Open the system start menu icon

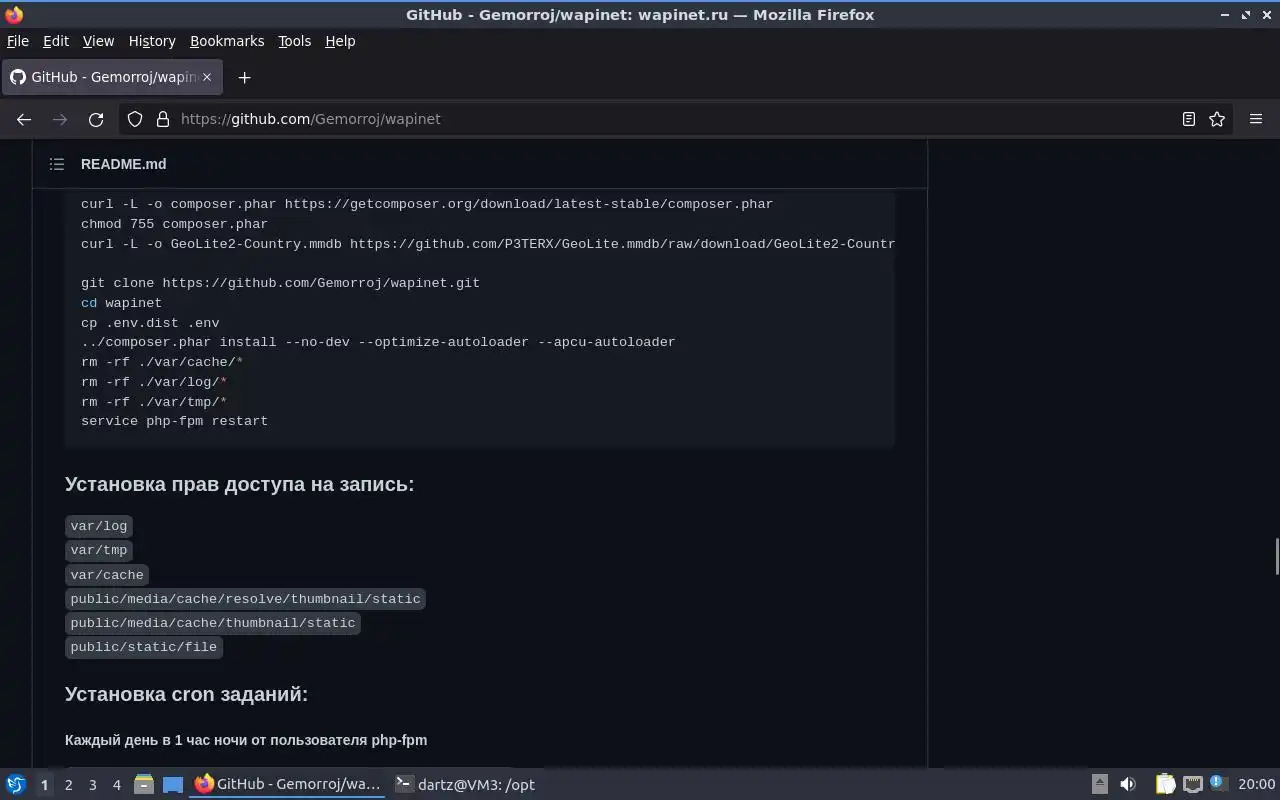[x=15, y=785]
